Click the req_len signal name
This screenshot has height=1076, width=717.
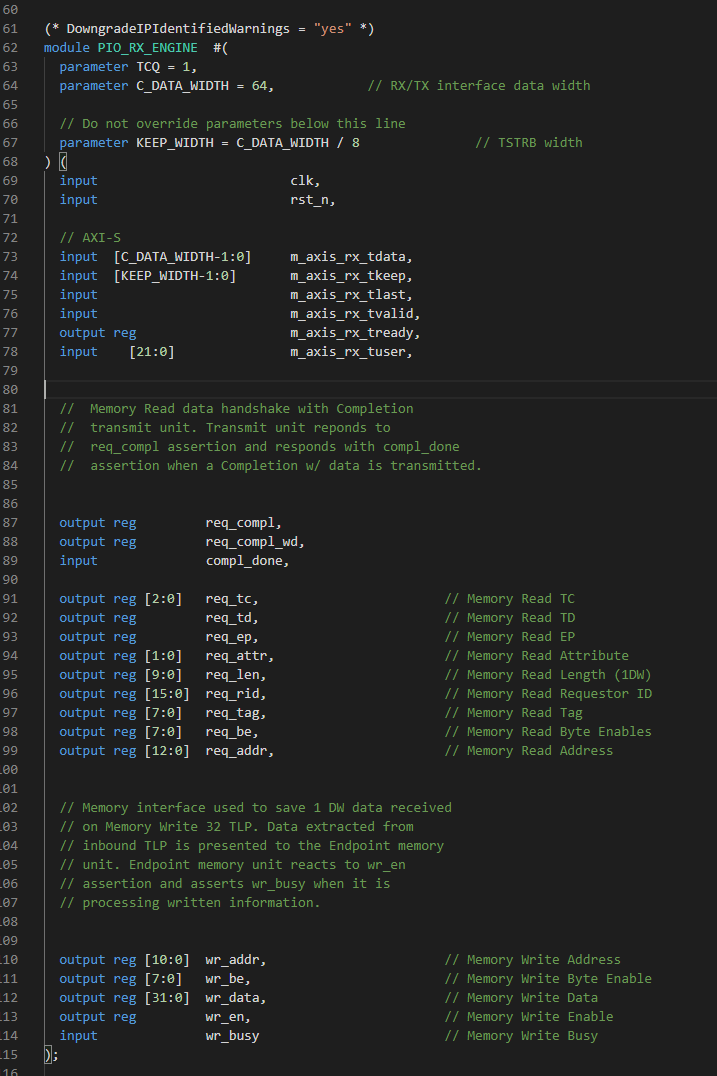[x=233, y=675]
